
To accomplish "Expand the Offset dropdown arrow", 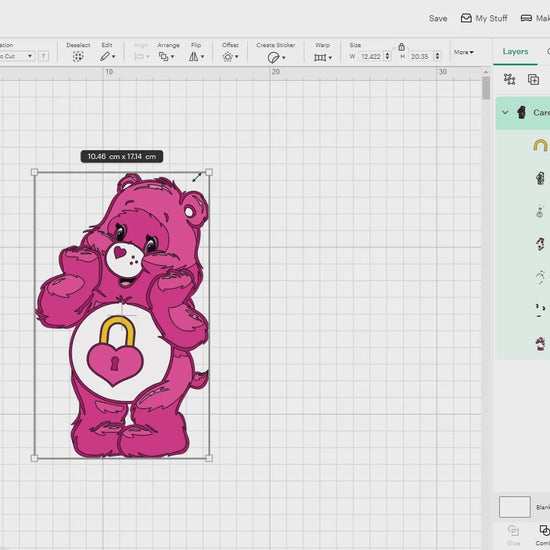I will (x=237, y=56).
